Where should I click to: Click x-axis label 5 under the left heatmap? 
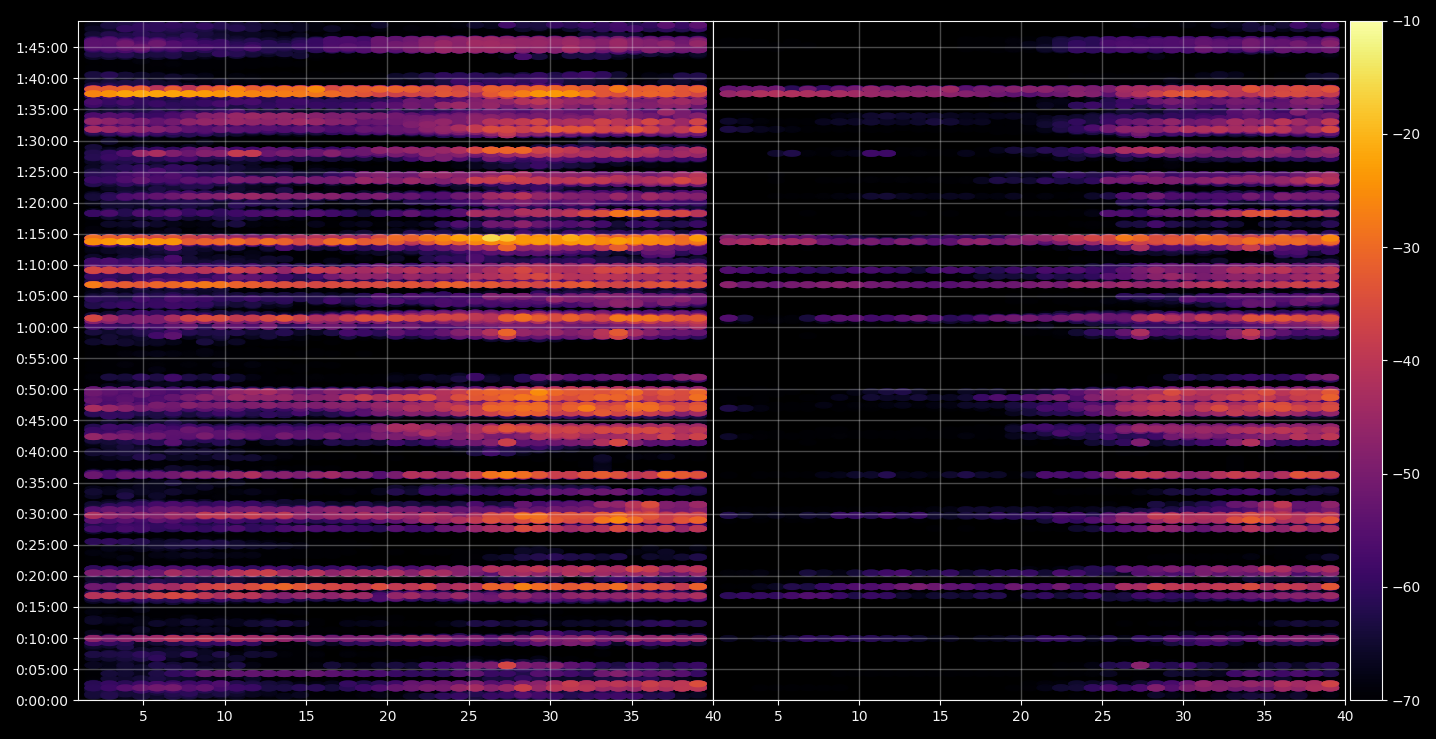143,716
